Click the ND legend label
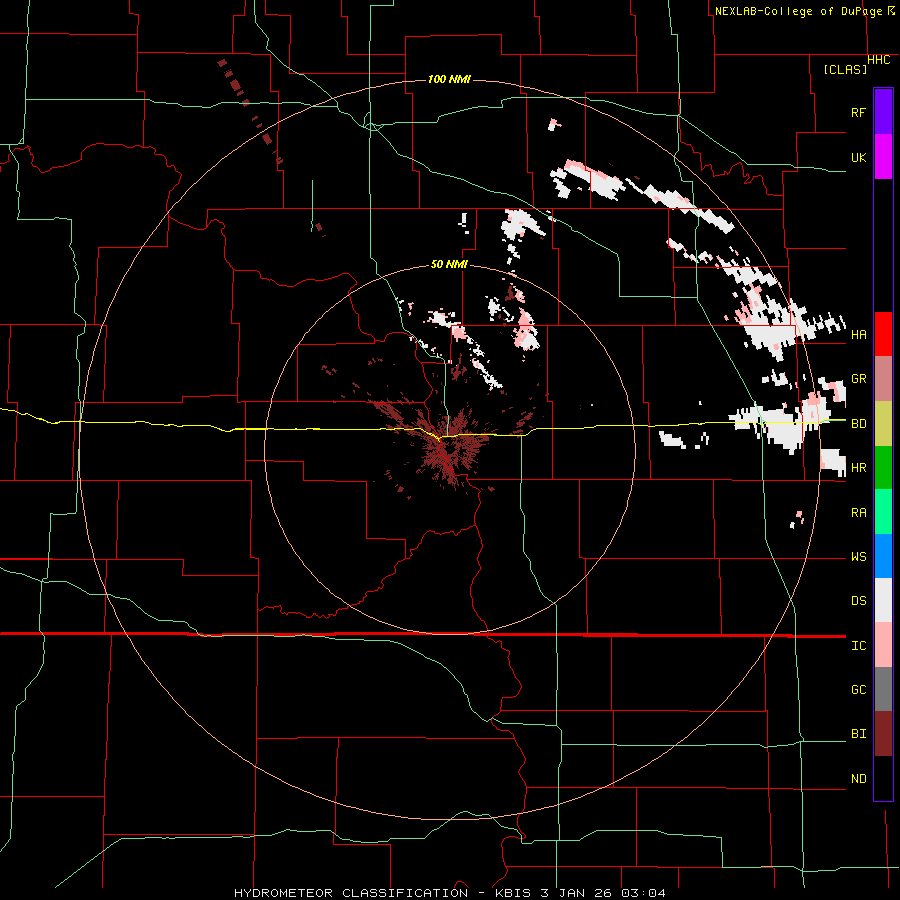 point(858,779)
